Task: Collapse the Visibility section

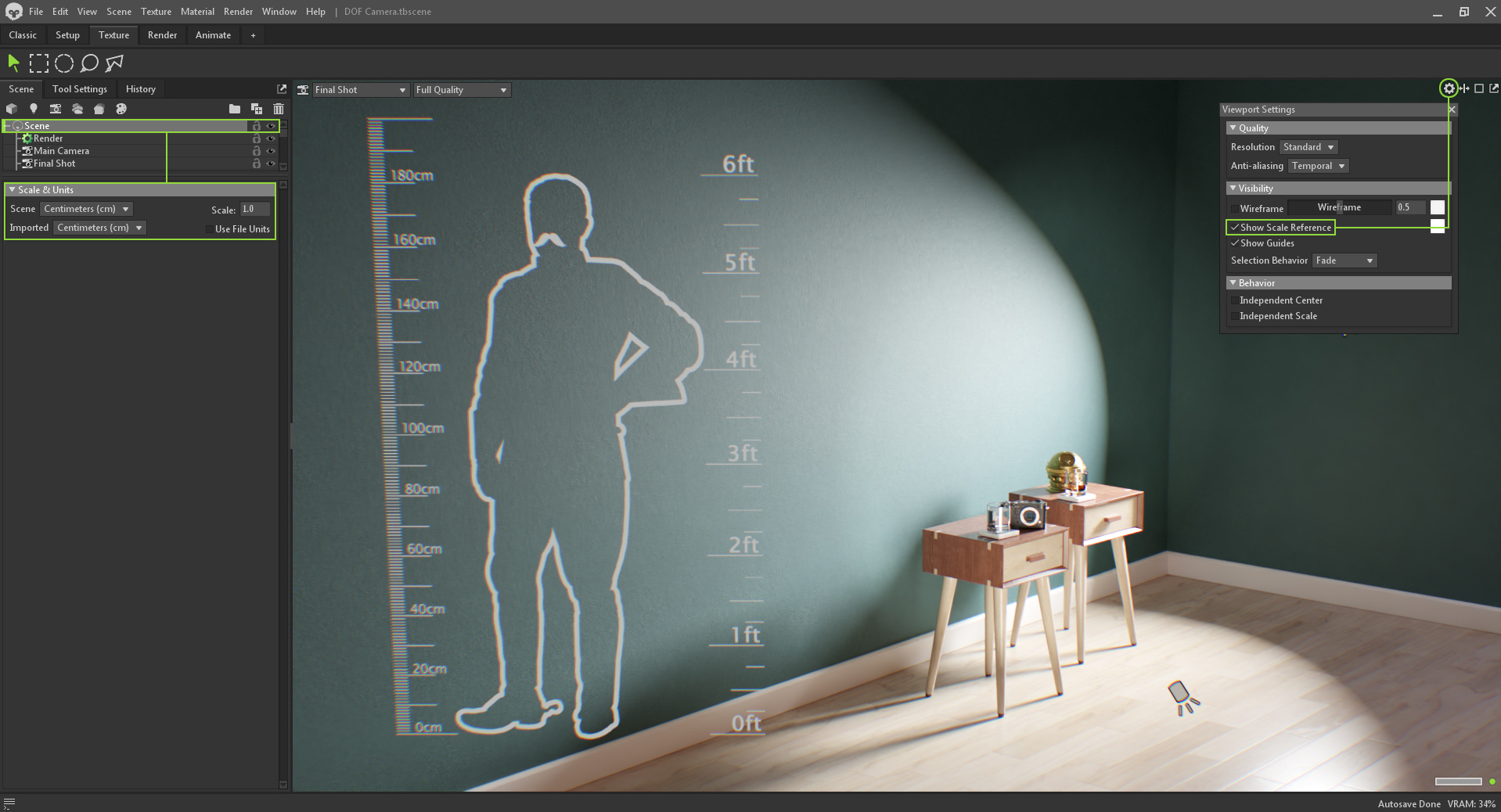Action: (x=1233, y=189)
